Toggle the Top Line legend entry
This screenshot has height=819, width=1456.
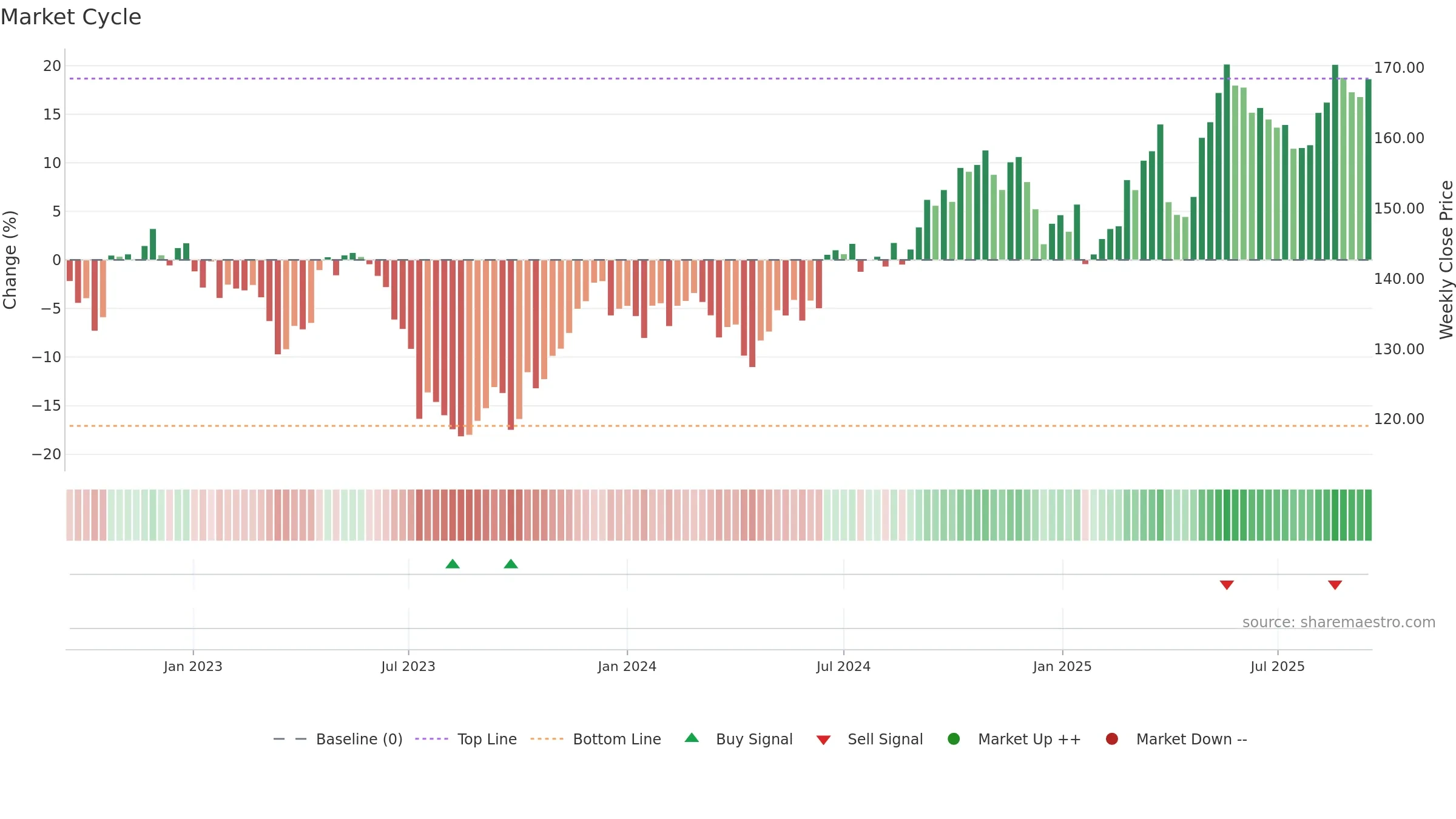pos(466,739)
